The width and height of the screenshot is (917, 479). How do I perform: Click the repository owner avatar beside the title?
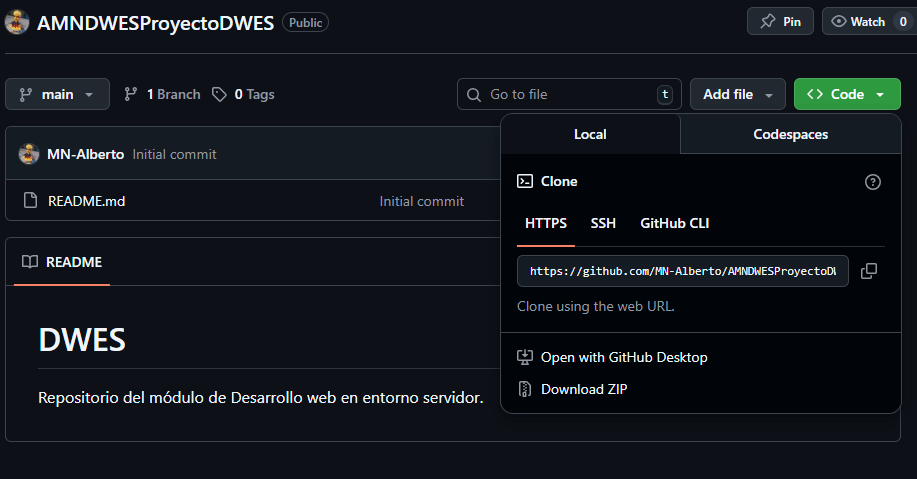pyautogui.click(x=17, y=22)
